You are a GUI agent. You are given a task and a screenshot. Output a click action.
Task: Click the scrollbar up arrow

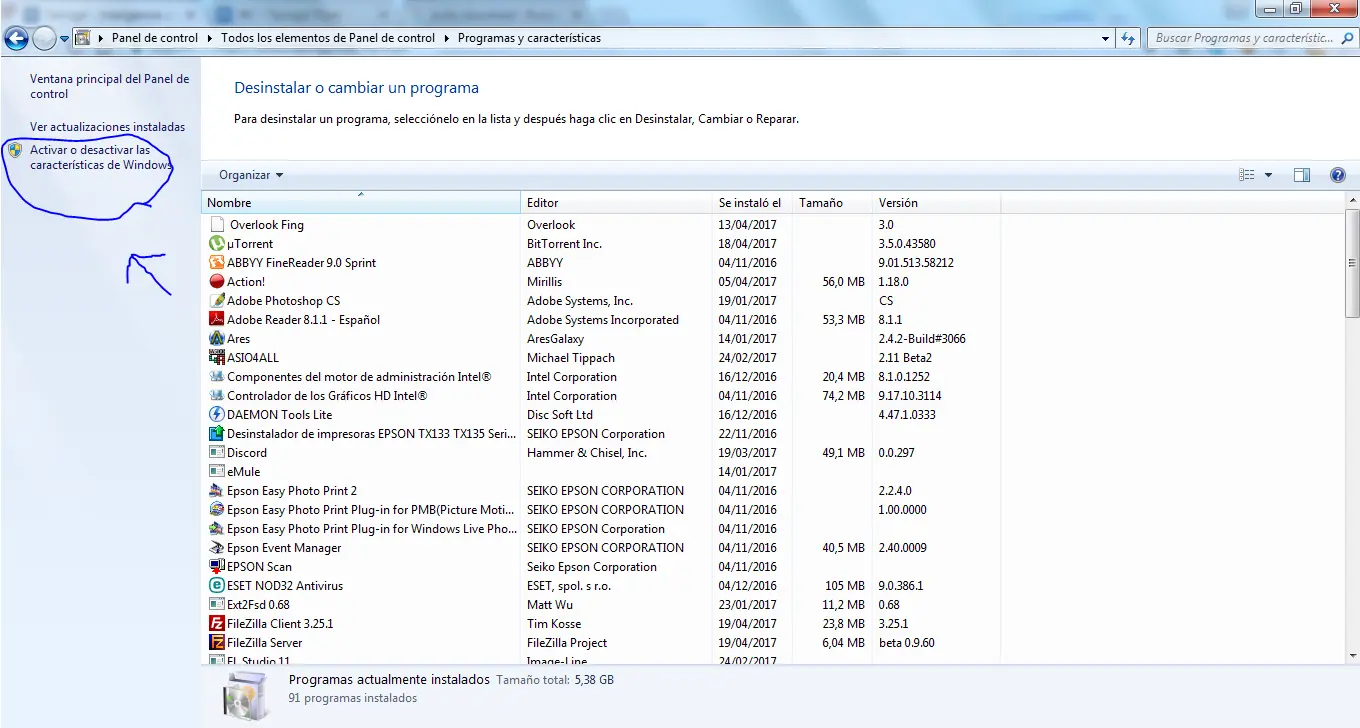(x=1352, y=200)
